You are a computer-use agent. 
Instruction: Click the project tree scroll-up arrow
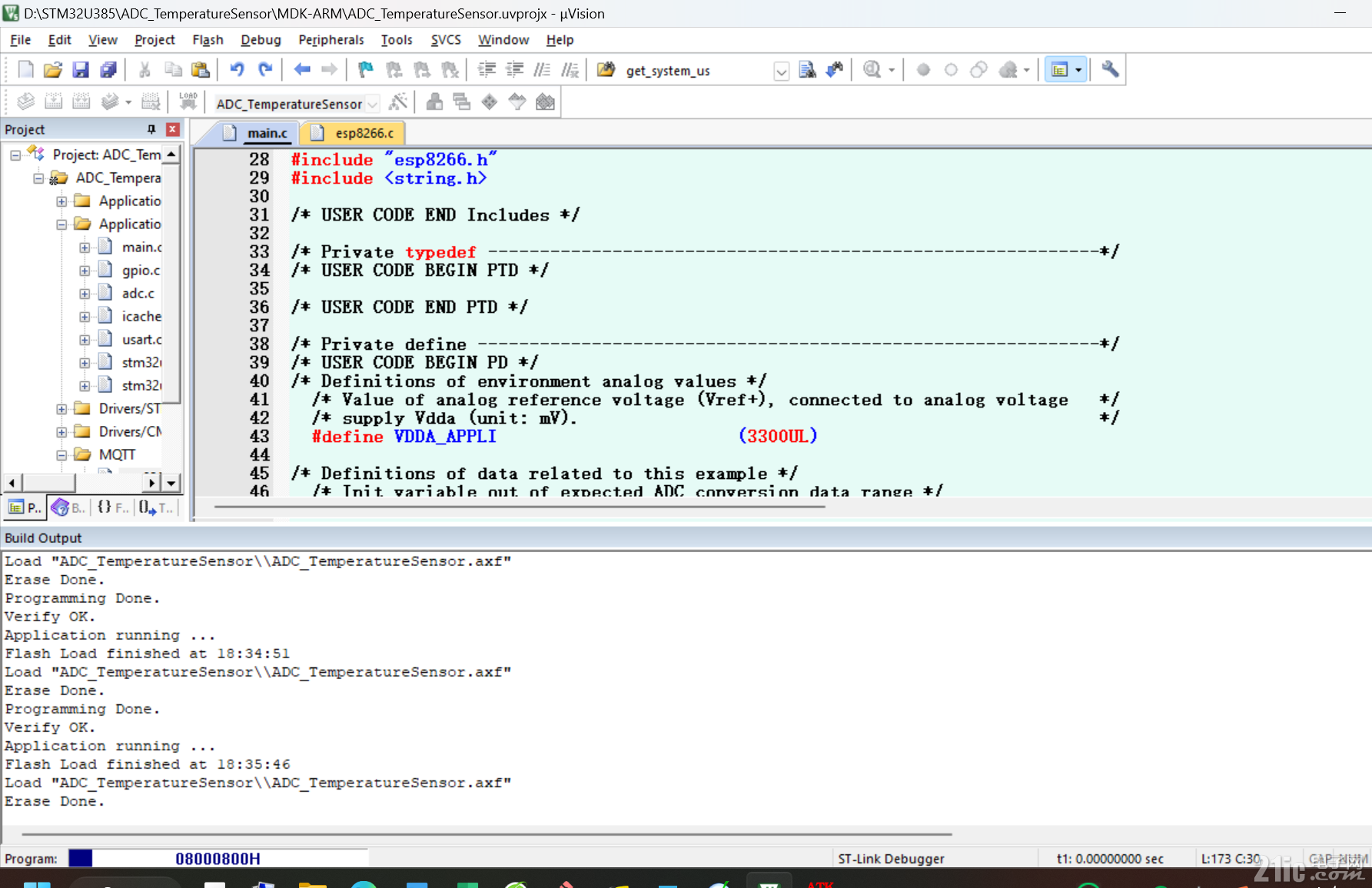tap(172, 155)
